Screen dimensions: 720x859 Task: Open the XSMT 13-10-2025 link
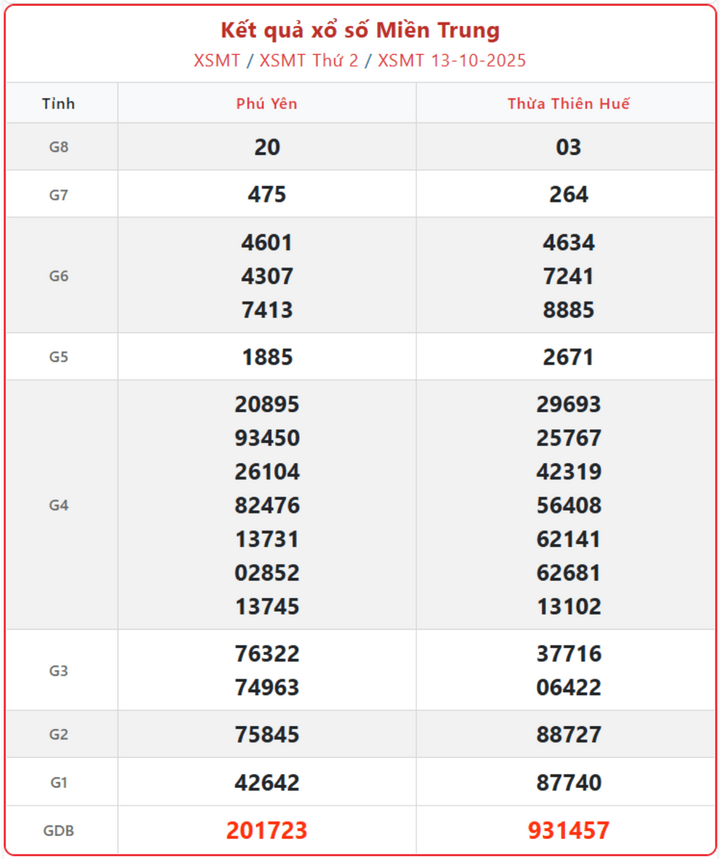click(x=452, y=60)
